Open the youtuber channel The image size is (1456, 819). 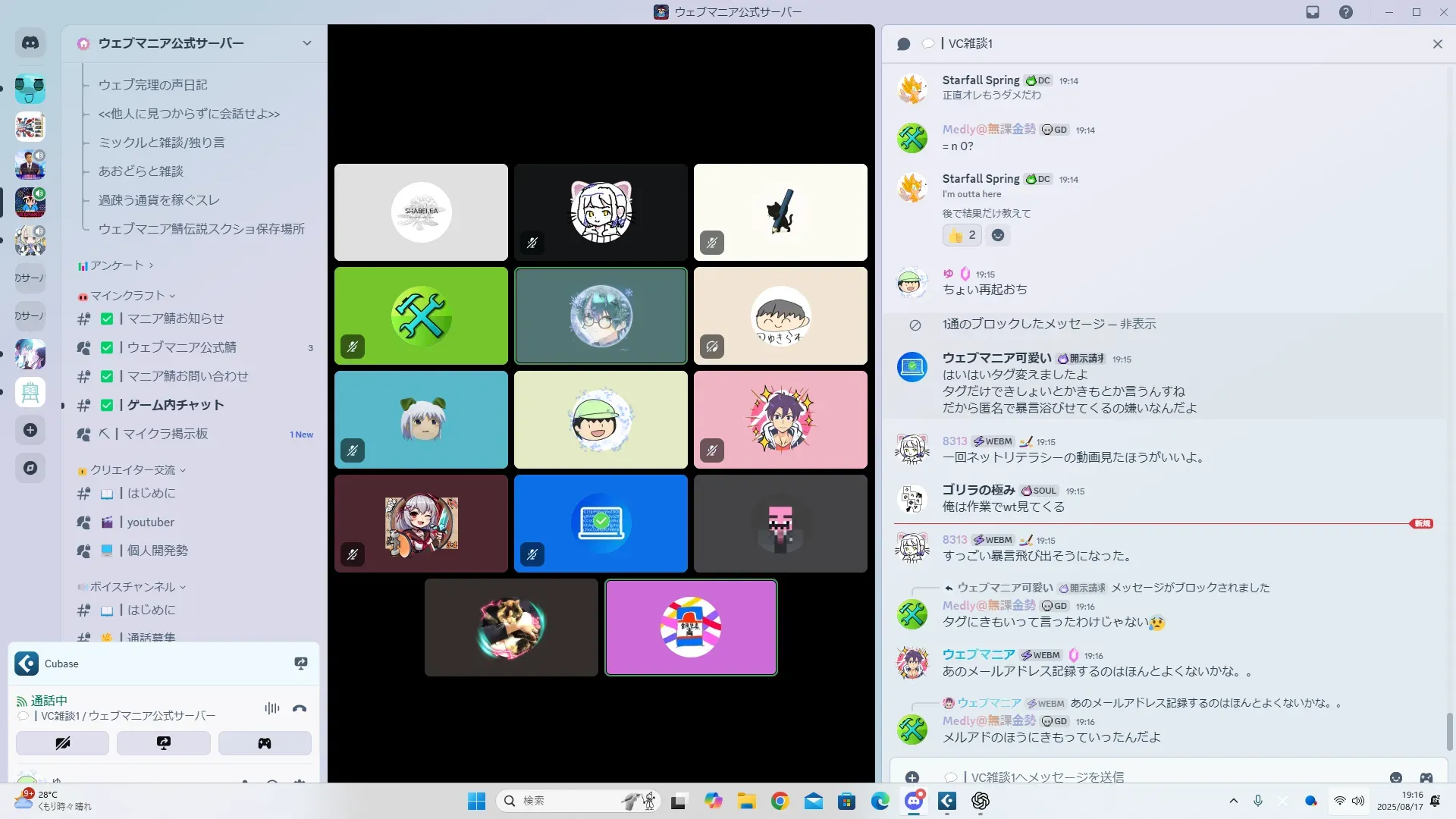coord(150,522)
